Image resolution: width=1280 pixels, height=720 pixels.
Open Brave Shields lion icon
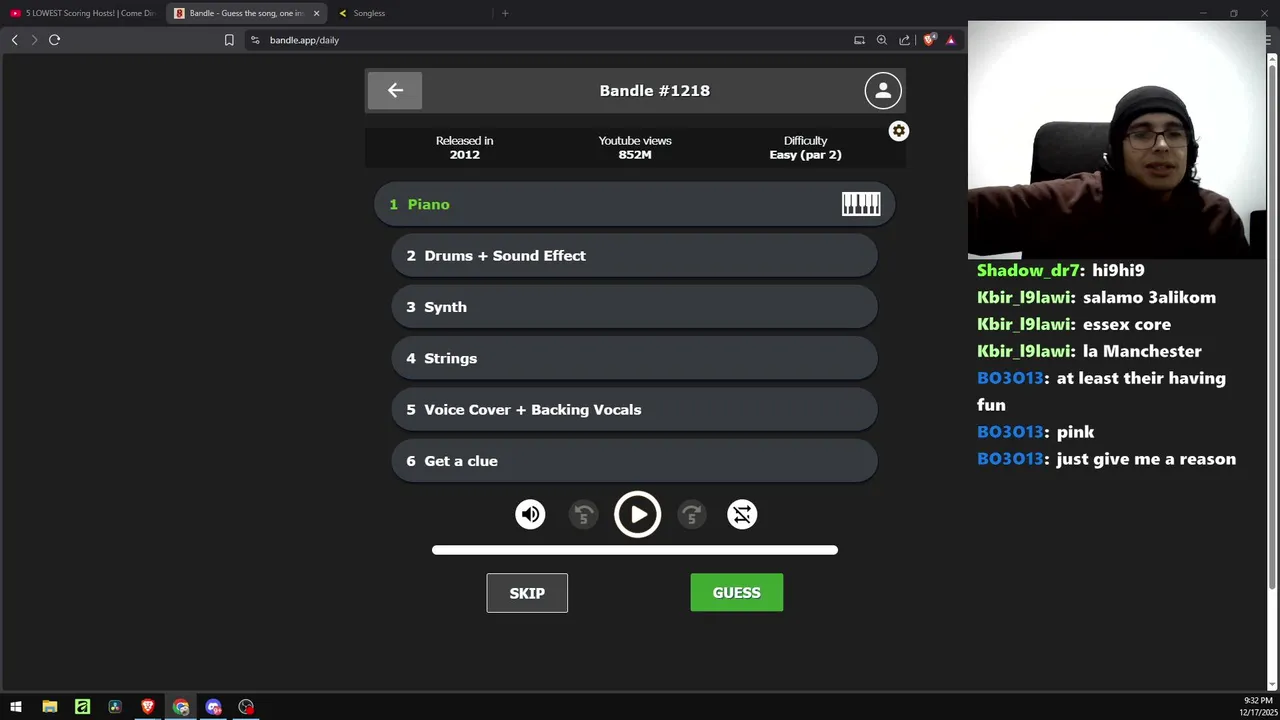(x=929, y=40)
